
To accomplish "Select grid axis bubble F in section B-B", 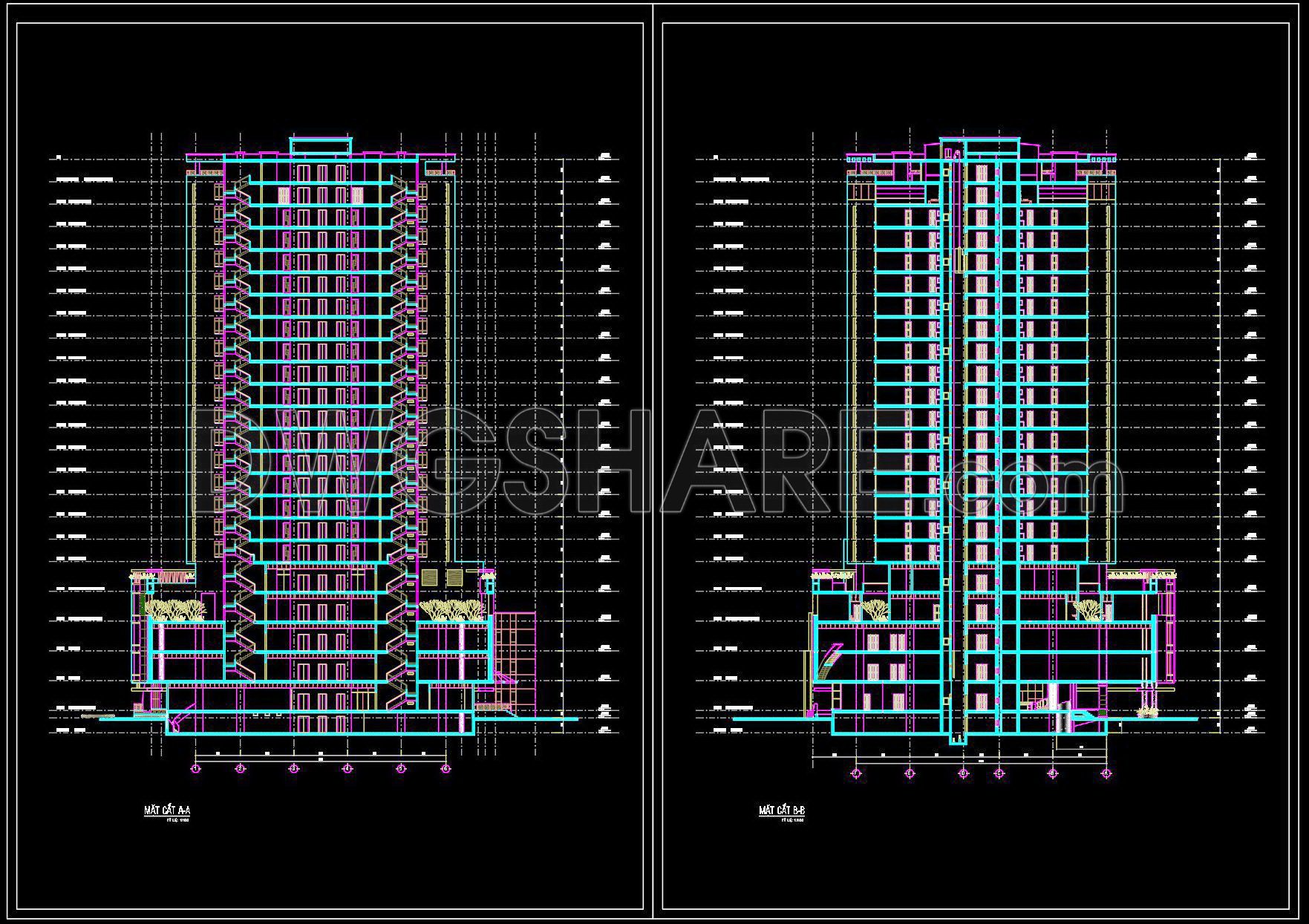I will (856, 773).
